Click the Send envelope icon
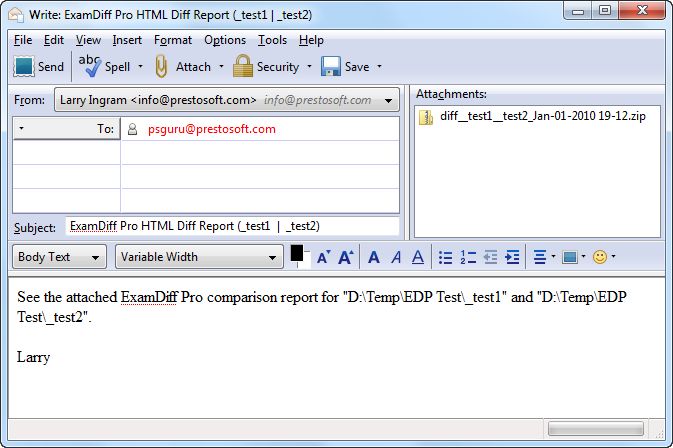This screenshot has height=448, width=673. click(24, 67)
